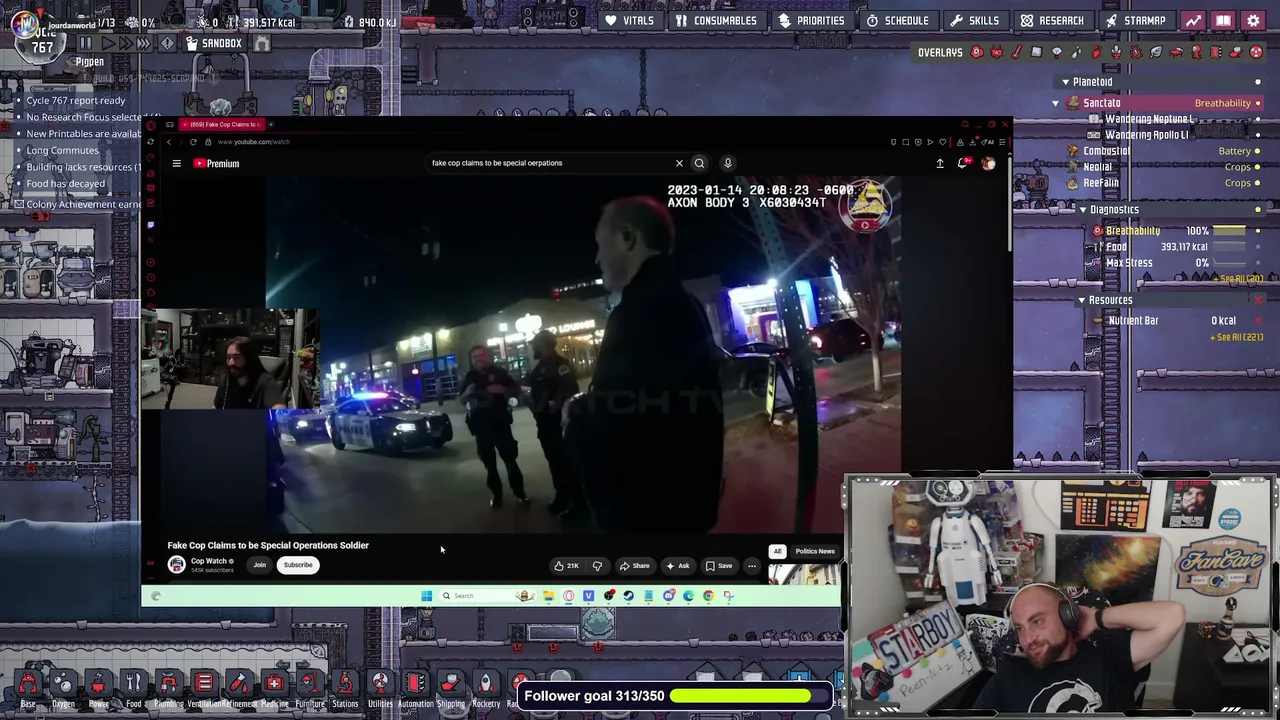
Task: Toggle Combustiol row indicator dot
Action: coord(1258,151)
